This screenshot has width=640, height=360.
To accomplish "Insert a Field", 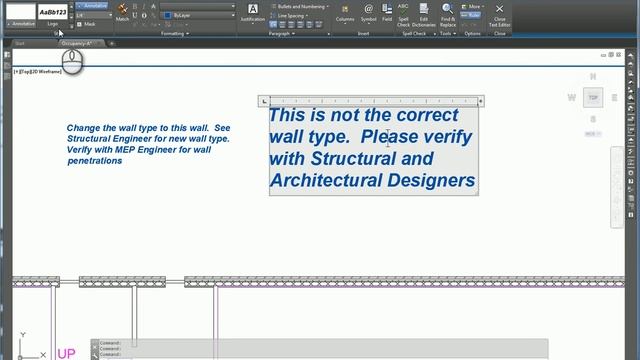I will point(387,13).
